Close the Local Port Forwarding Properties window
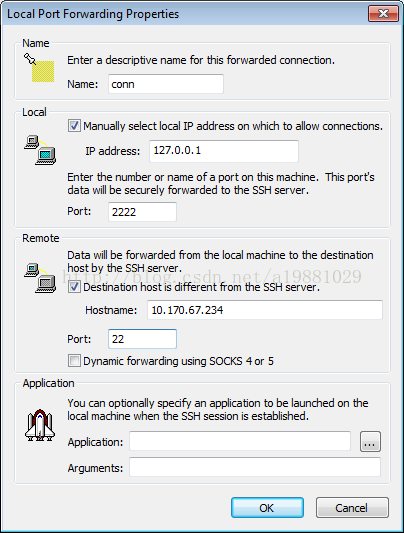The height and width of the screenshot is (533, 404). pos(383,14)
